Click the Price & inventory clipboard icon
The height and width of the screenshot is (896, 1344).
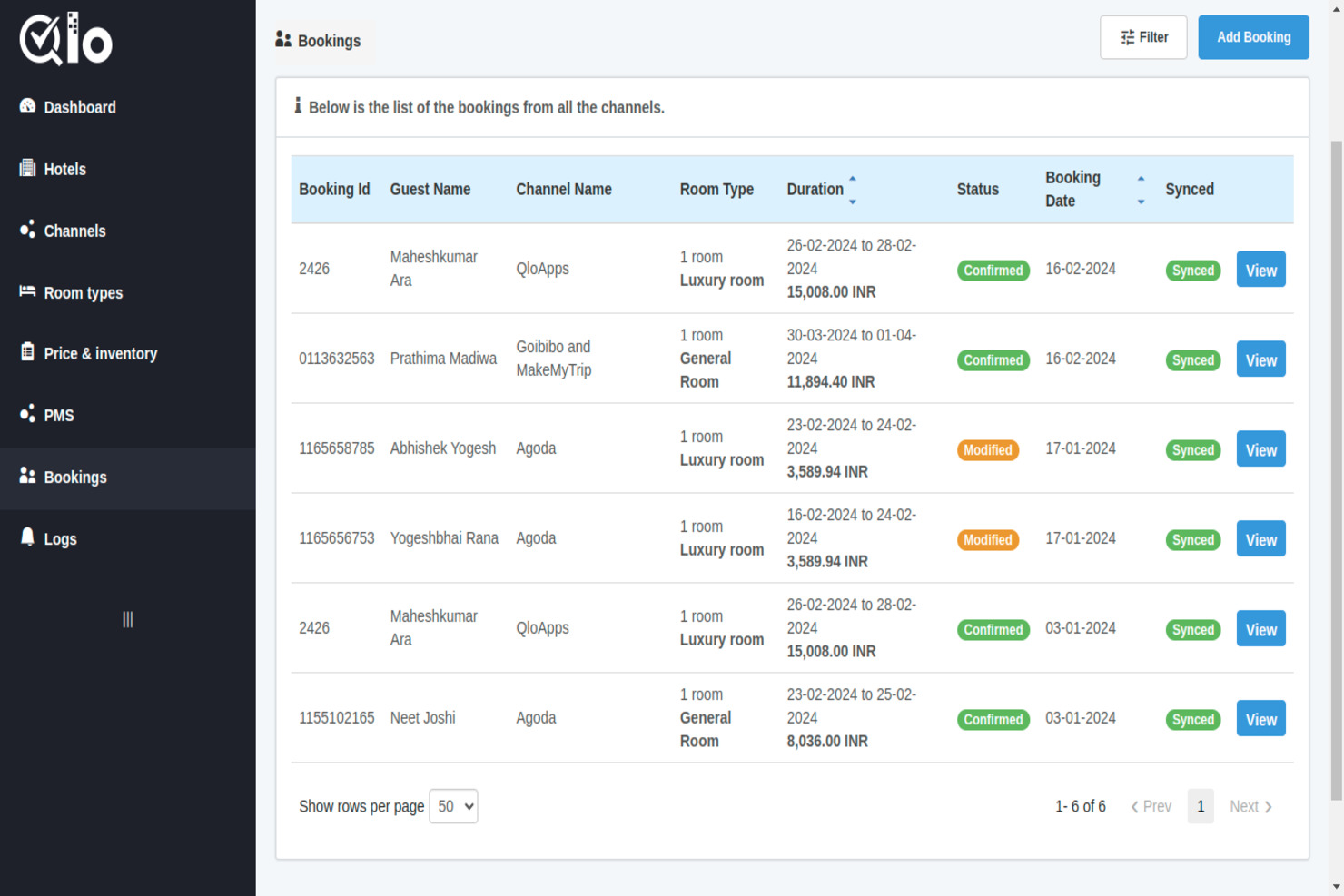pyautogui.click(x=27, y=352)
